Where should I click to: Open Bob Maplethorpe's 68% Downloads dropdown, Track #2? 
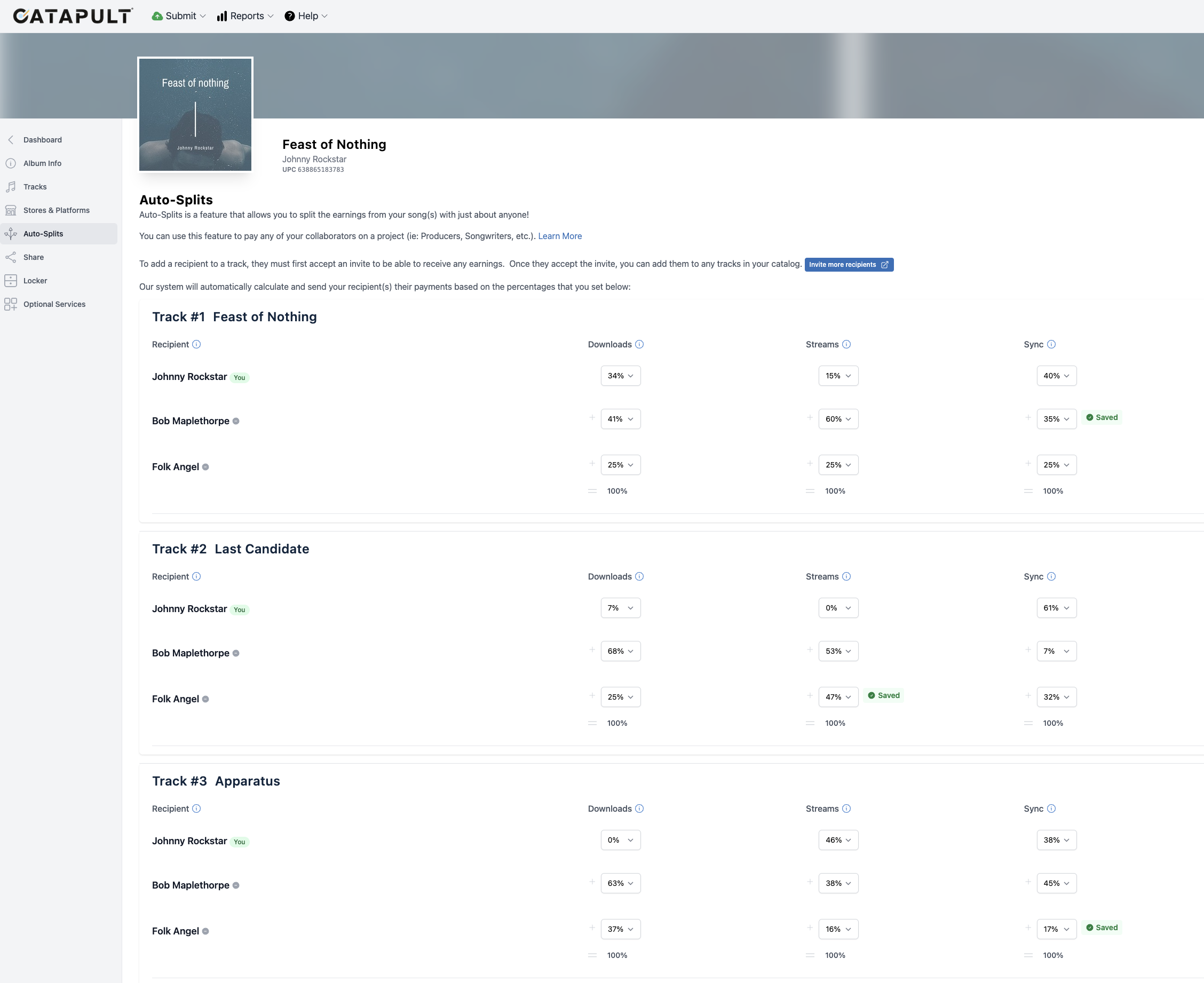pos(621,651)
